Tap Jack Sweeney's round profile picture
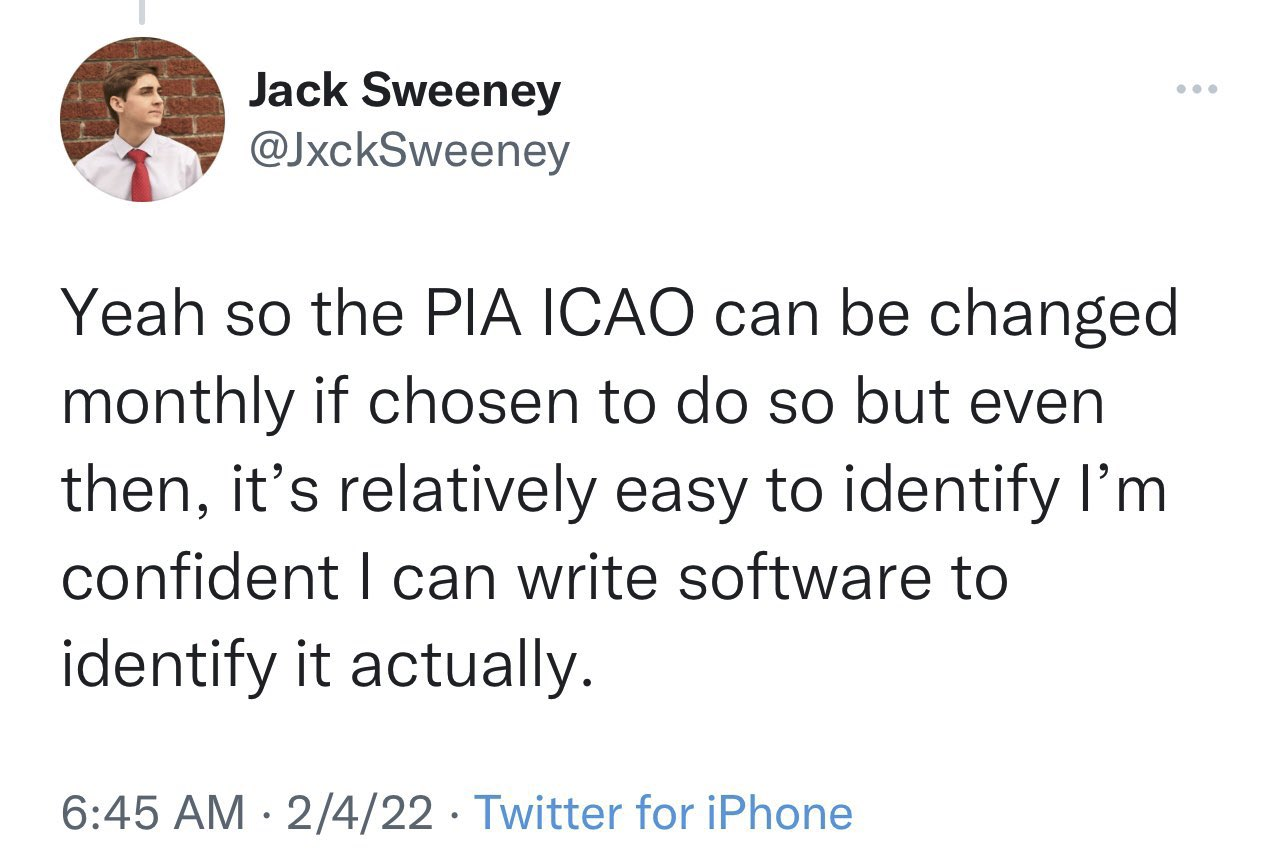 point(143,119)
